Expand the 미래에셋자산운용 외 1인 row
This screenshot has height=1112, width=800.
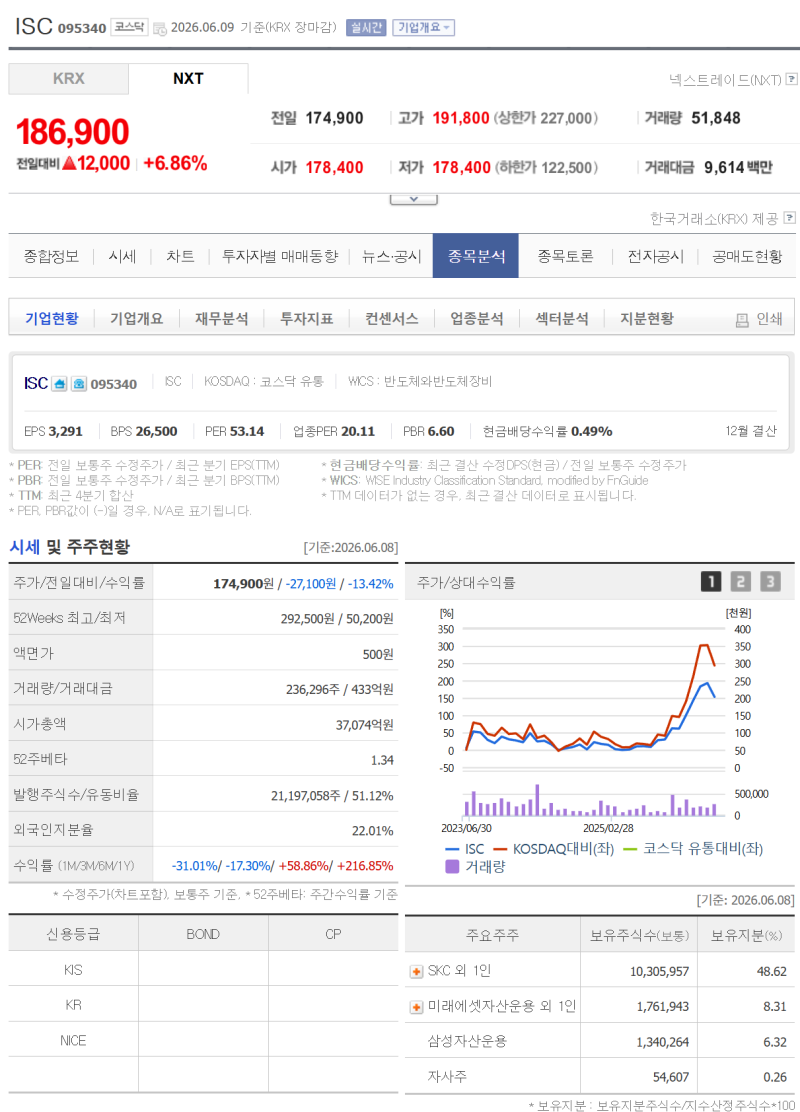416,1007
